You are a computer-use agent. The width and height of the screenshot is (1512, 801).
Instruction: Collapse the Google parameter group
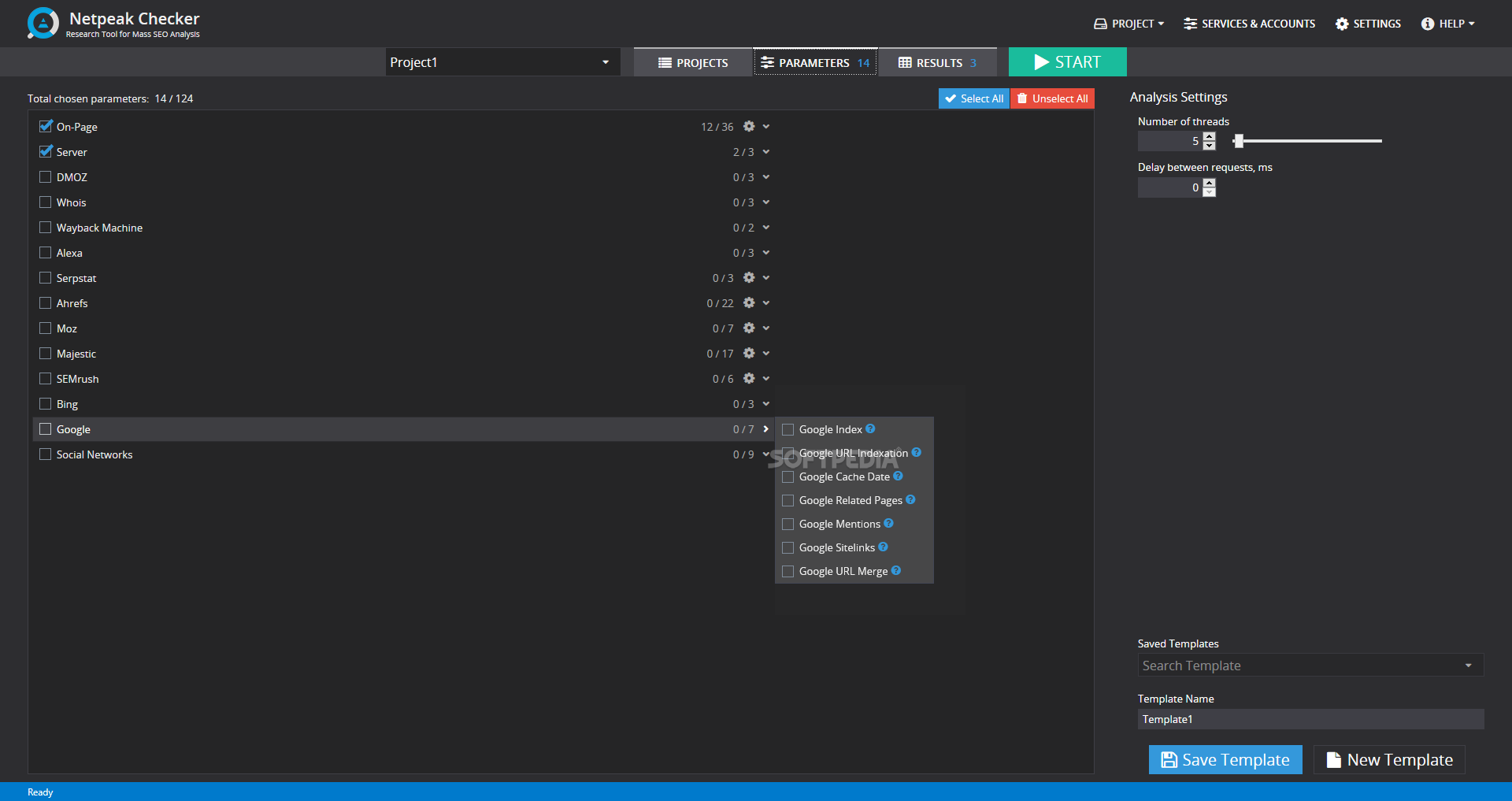click(765, 428)
